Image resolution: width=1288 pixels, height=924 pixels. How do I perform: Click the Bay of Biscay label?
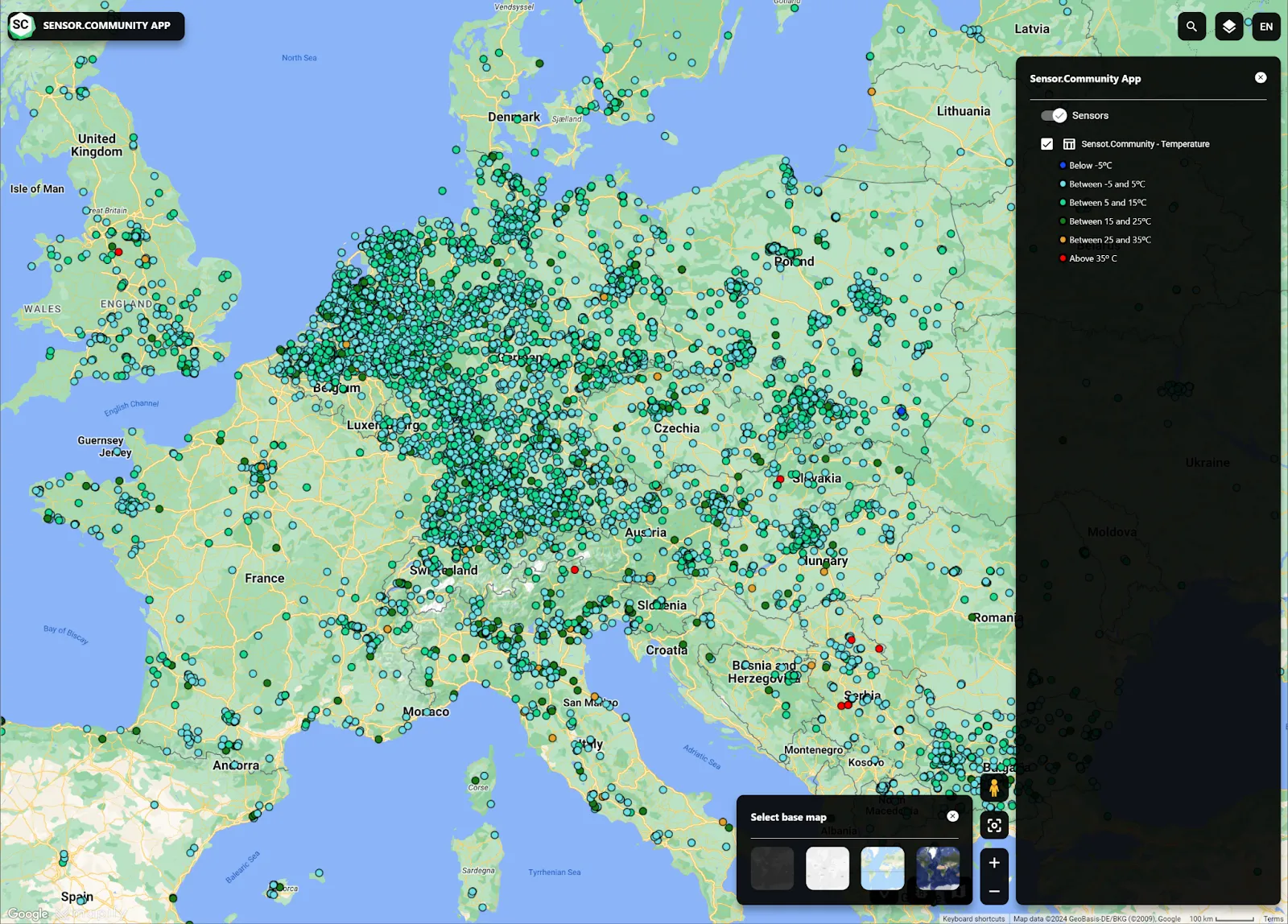point(66,634)
